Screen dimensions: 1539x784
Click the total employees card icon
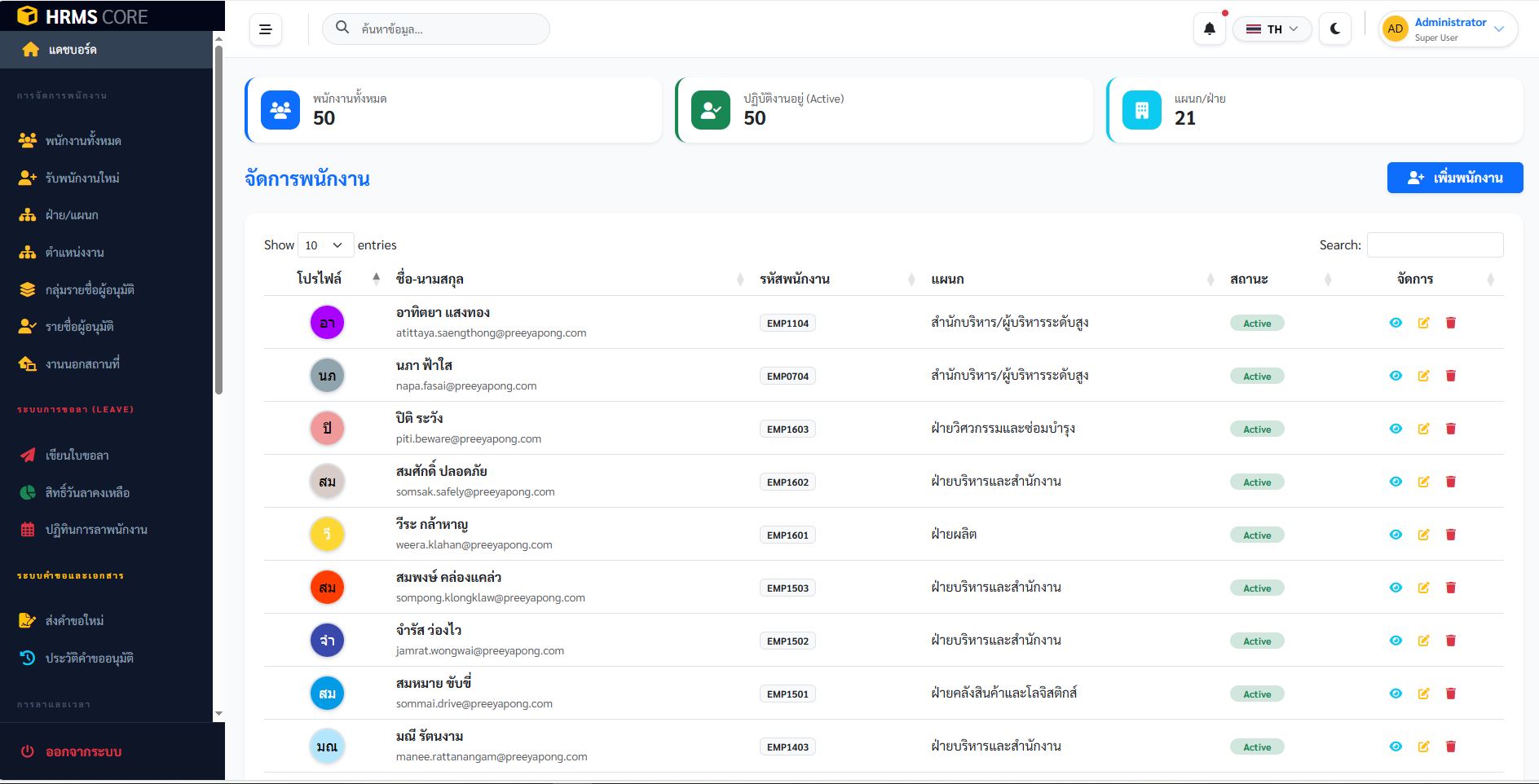click(x=280, y=110)
